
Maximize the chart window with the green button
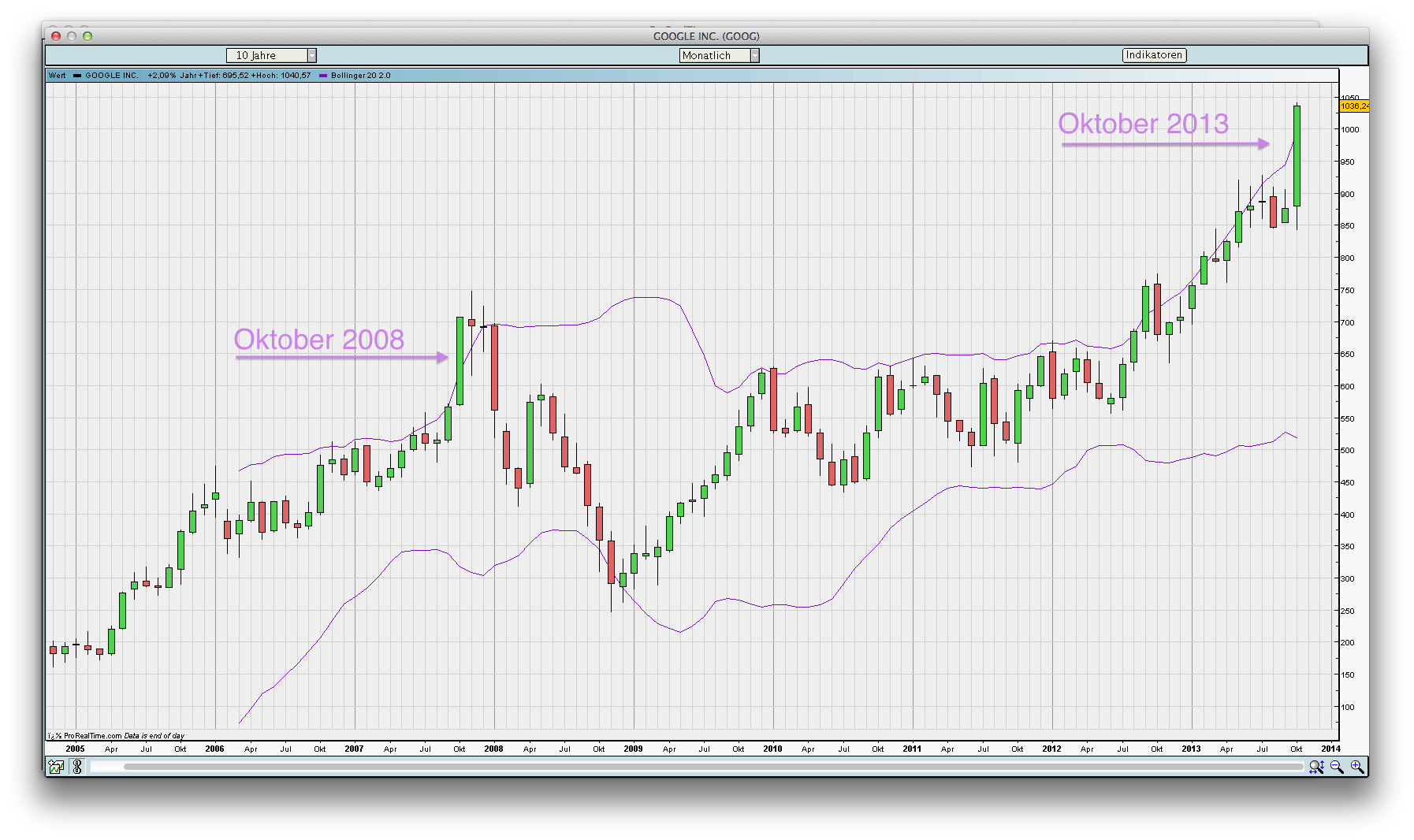click(87, 35)
